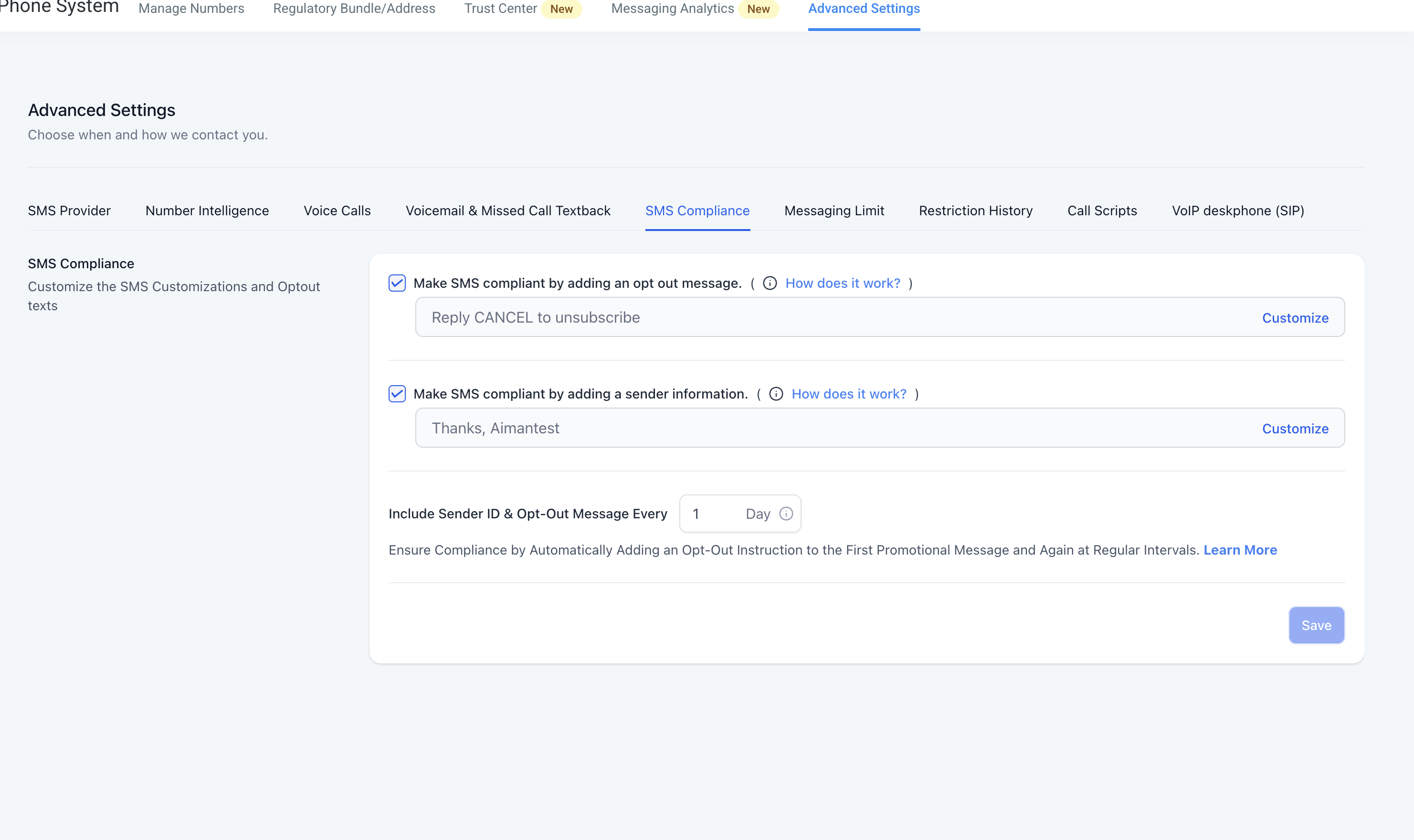Uncheck the sender information checkbox

(x=397, y=394)
